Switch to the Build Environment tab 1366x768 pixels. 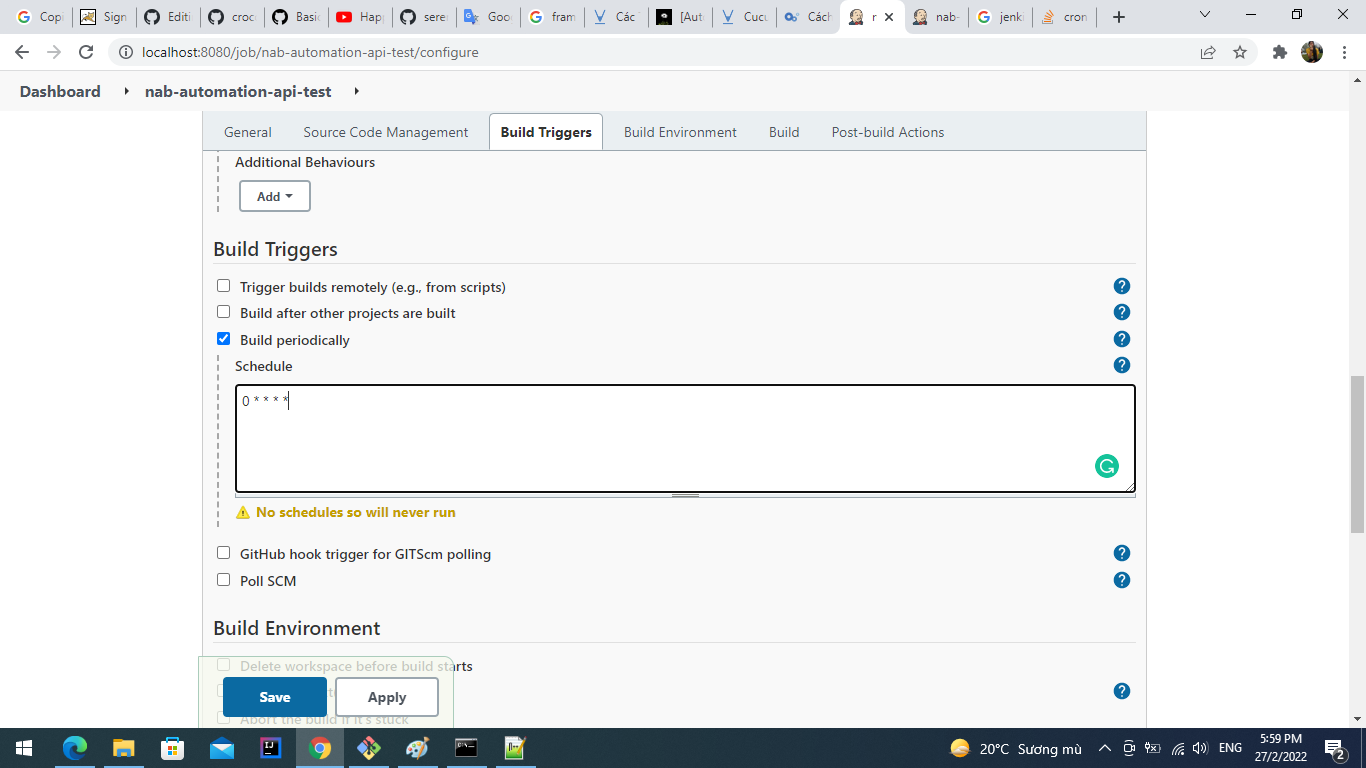pos(680,132)
